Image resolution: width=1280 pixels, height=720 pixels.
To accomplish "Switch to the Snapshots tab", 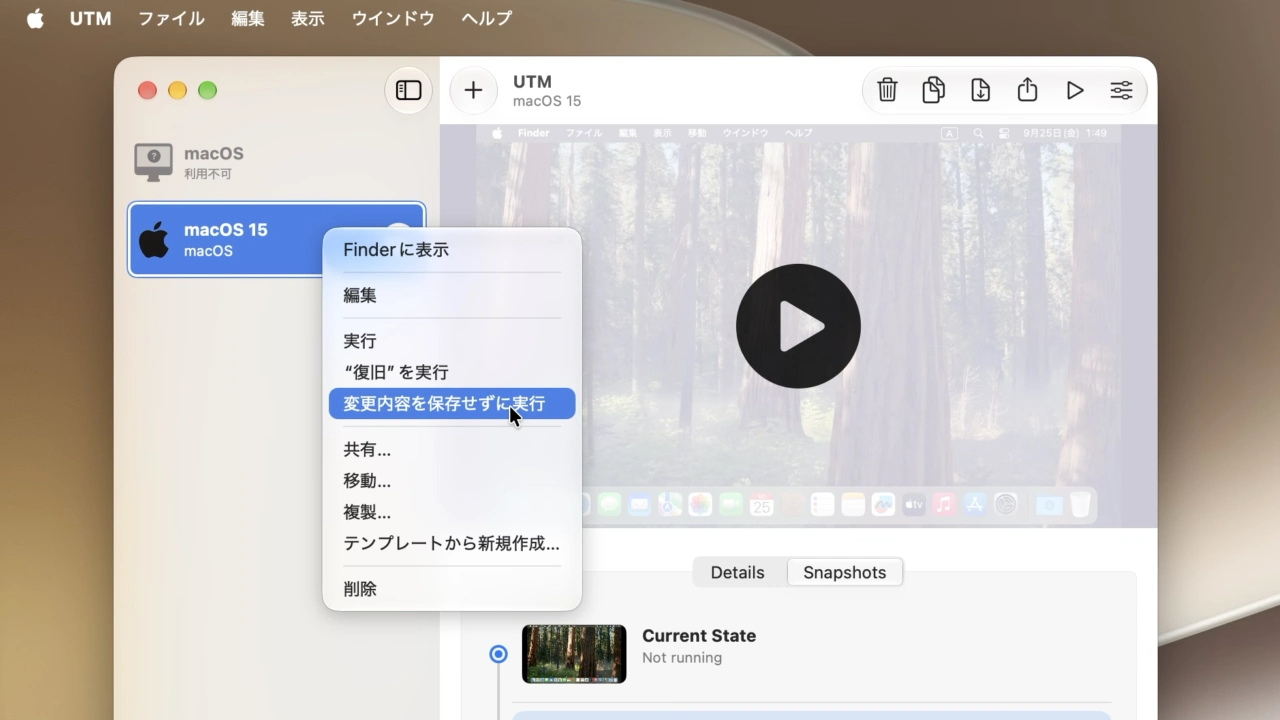I will [x=845, y=572].
